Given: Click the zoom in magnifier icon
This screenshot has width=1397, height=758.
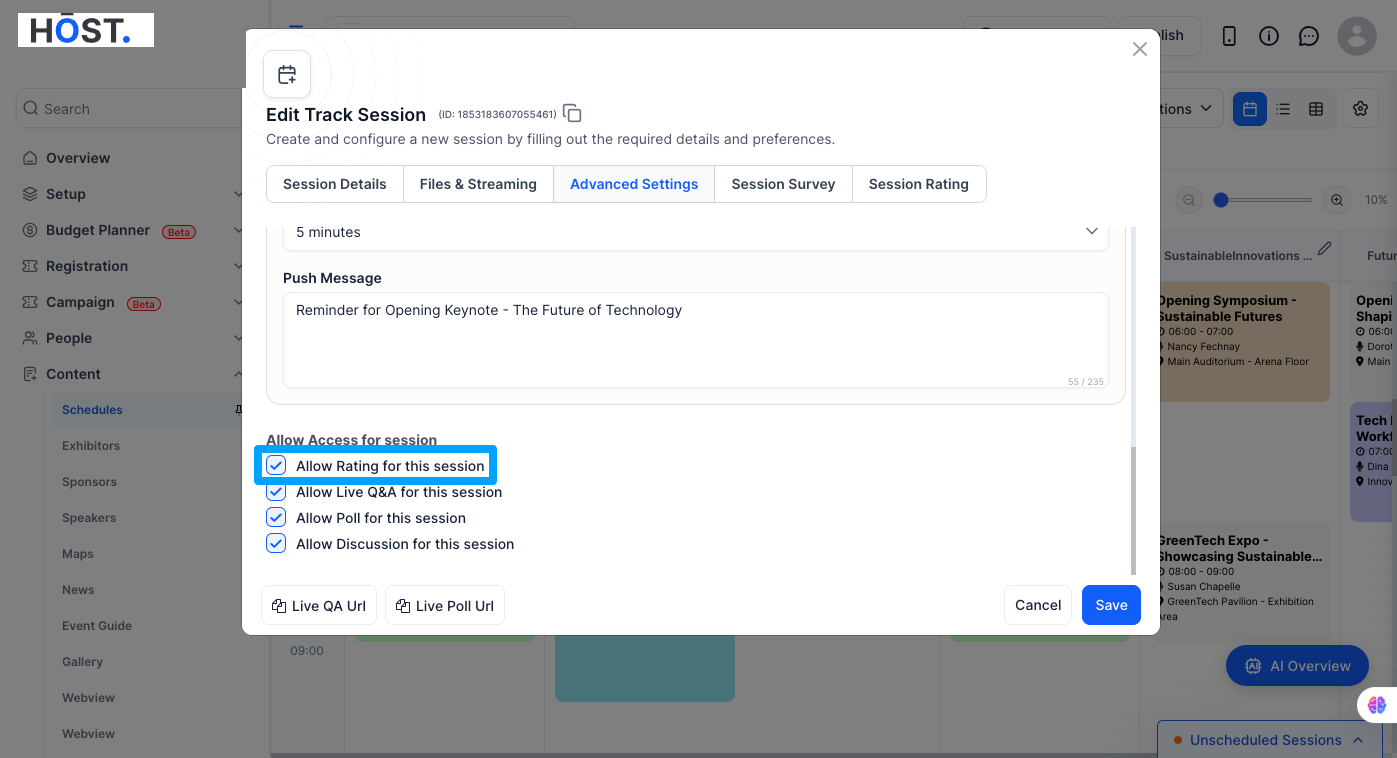Looking at the screenshot, I should tap(1337, 200).
